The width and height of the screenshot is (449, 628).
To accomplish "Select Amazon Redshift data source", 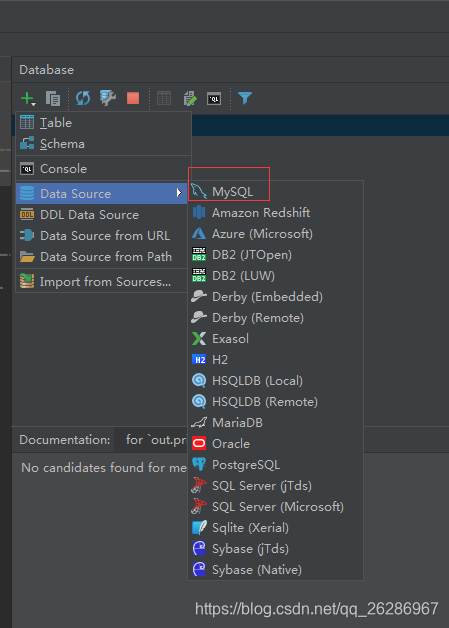I will (276, 213).
